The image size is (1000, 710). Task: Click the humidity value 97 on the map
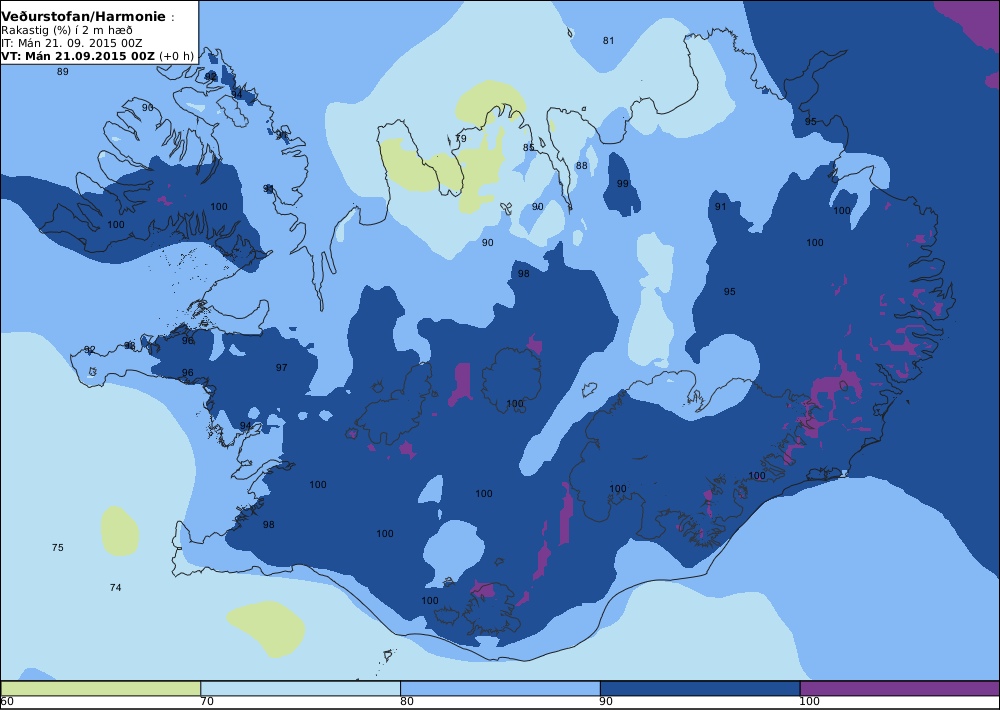[x=281, y=367]
